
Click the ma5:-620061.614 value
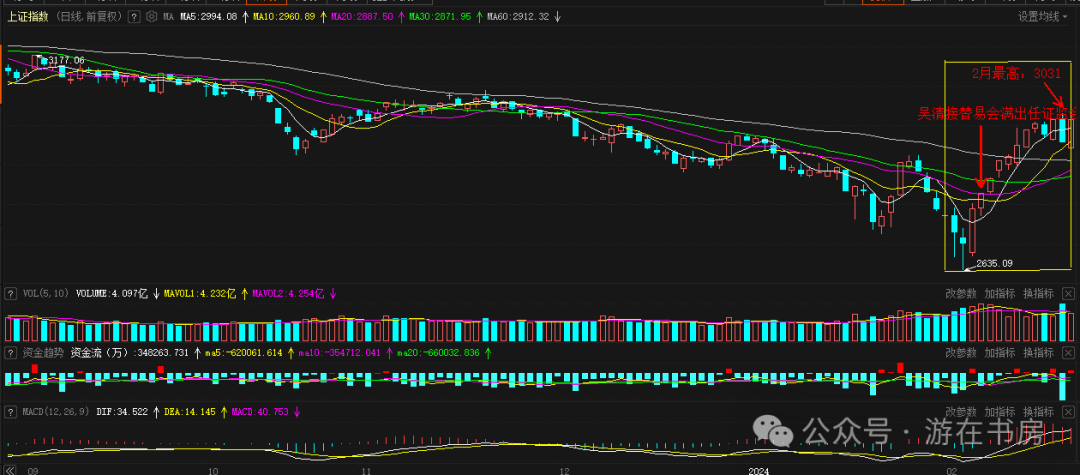(245, 352)
